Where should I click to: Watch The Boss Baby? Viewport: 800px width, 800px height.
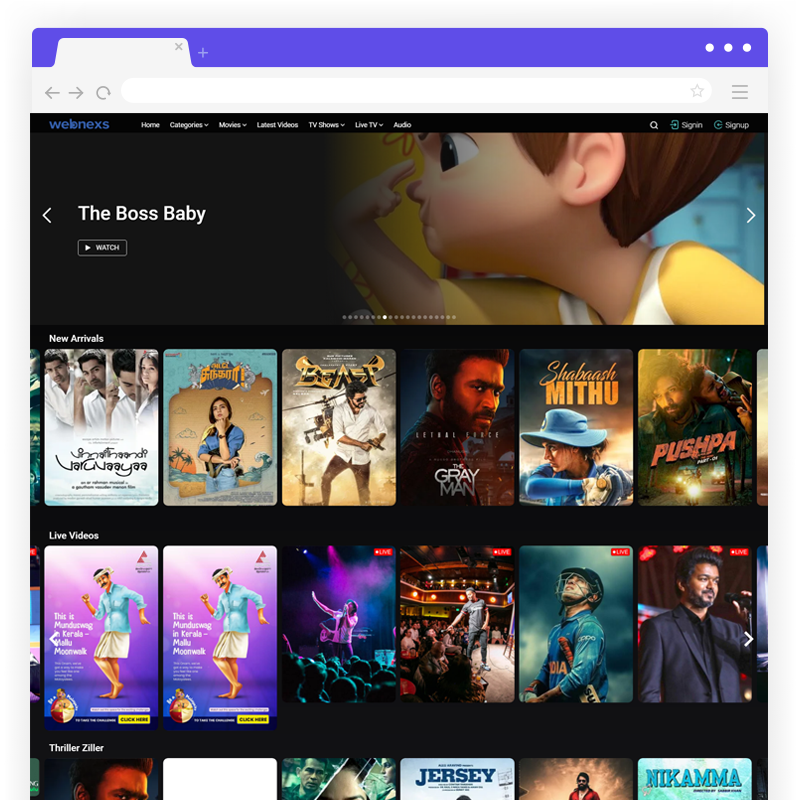pos(102,247)
